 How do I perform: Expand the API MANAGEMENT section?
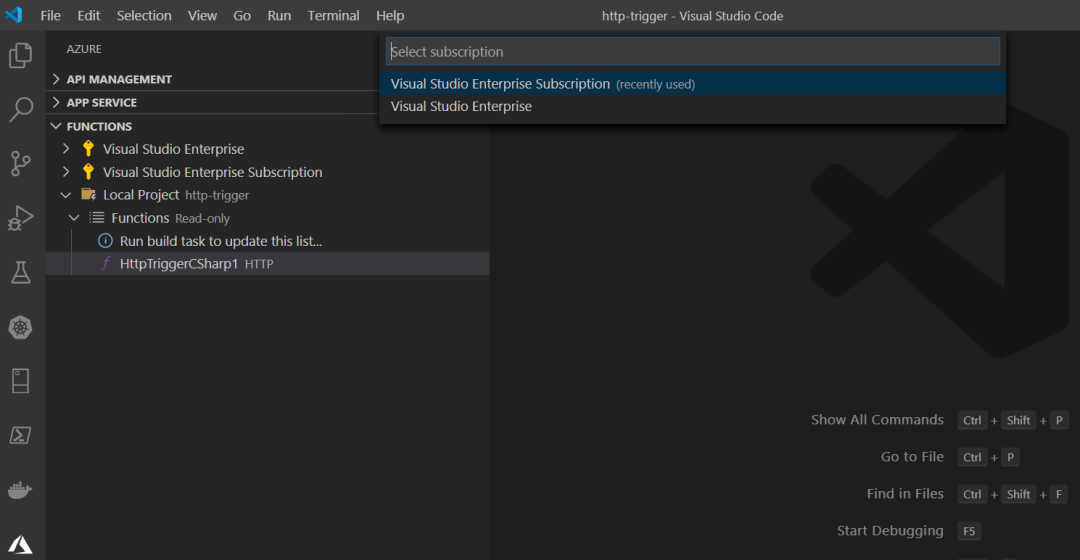pyautogui.click(x=56, y=79)
